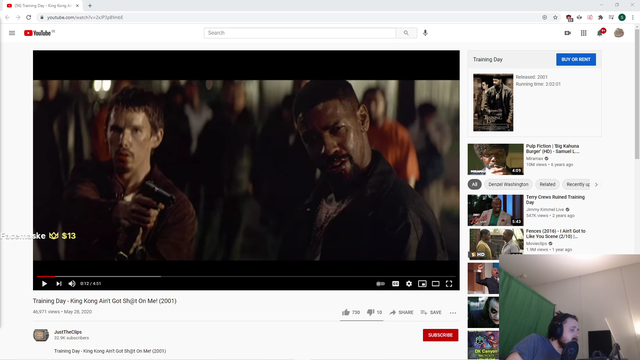Viewport: 640px width, 360px height.
Task: Enter full screen mode
Action: pyautogui.click(x=449, y=284)
